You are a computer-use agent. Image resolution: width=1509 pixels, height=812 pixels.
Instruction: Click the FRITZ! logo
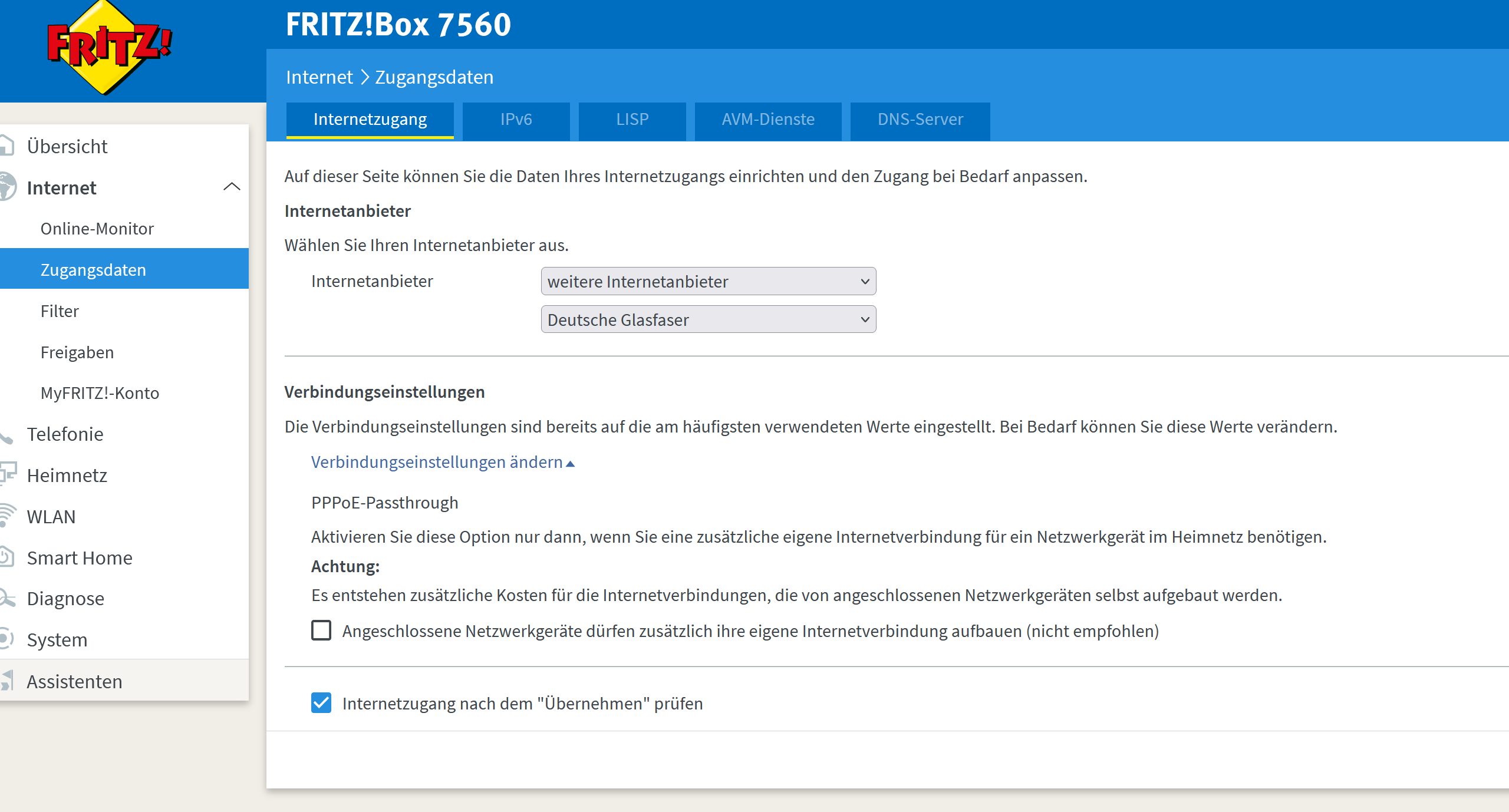tap(109, 47)
